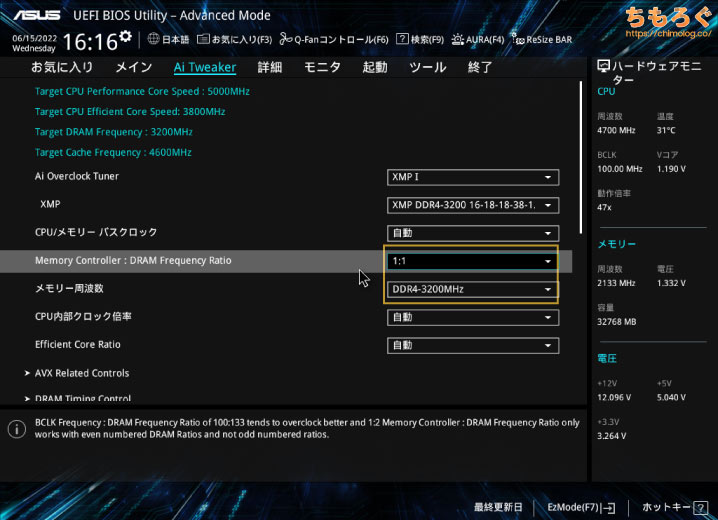This screenshot has width=718, height=520.
Task: Open language selection globe icon
Action: [153, 39]
